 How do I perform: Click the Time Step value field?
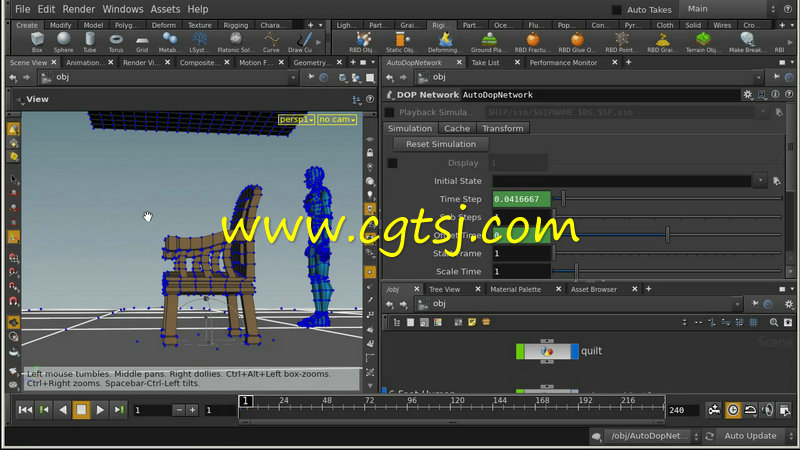(x=521, y=199)
